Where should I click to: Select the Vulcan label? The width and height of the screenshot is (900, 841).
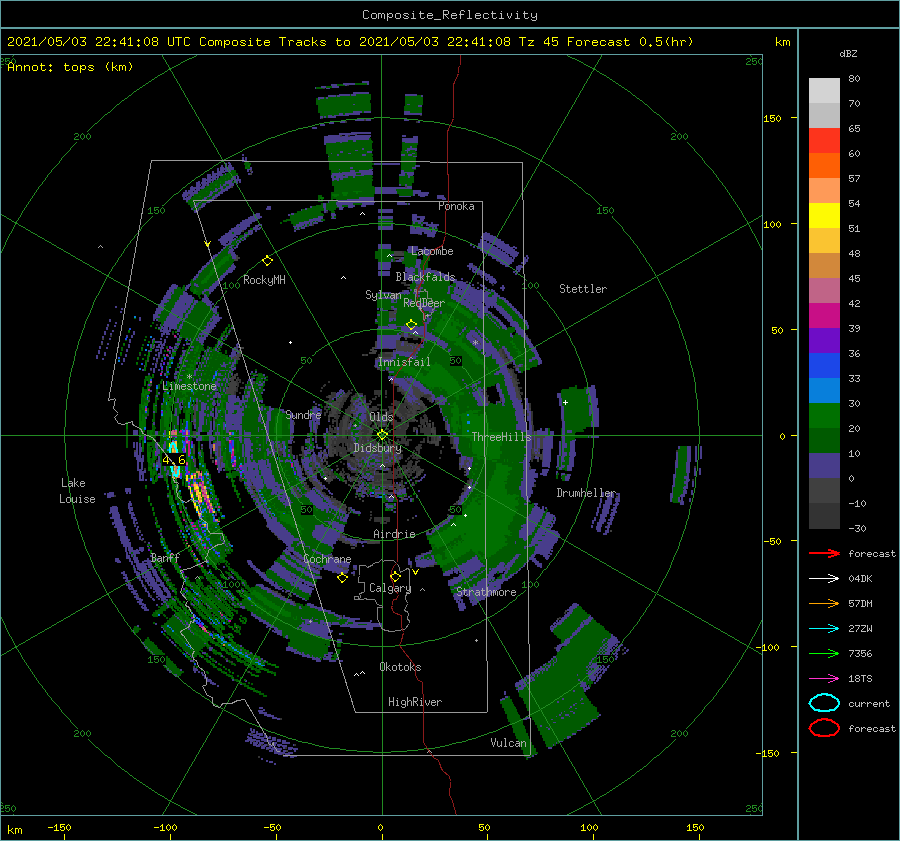(x=508, y=743)
